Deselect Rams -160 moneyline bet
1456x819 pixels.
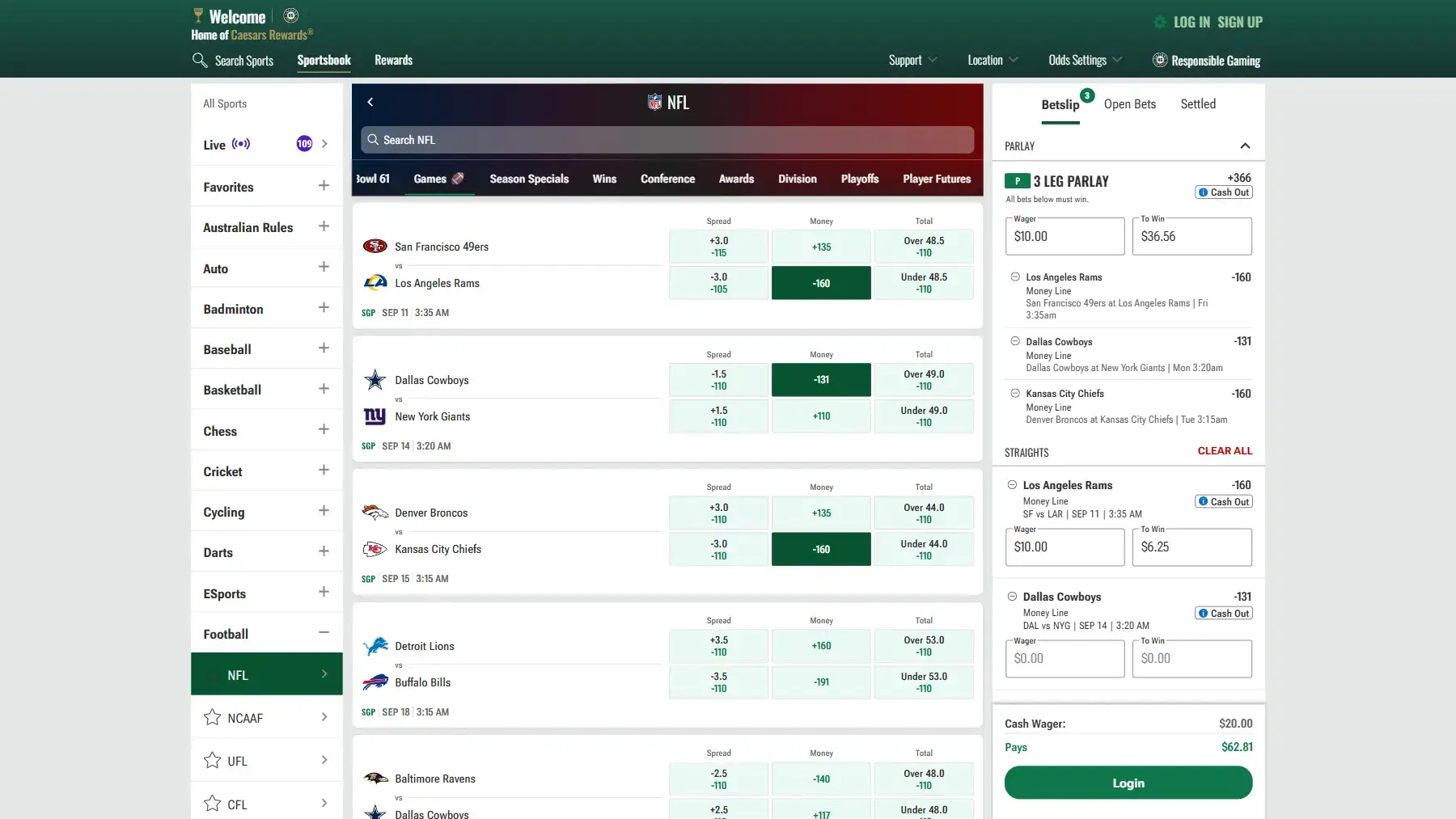[821, 283]
